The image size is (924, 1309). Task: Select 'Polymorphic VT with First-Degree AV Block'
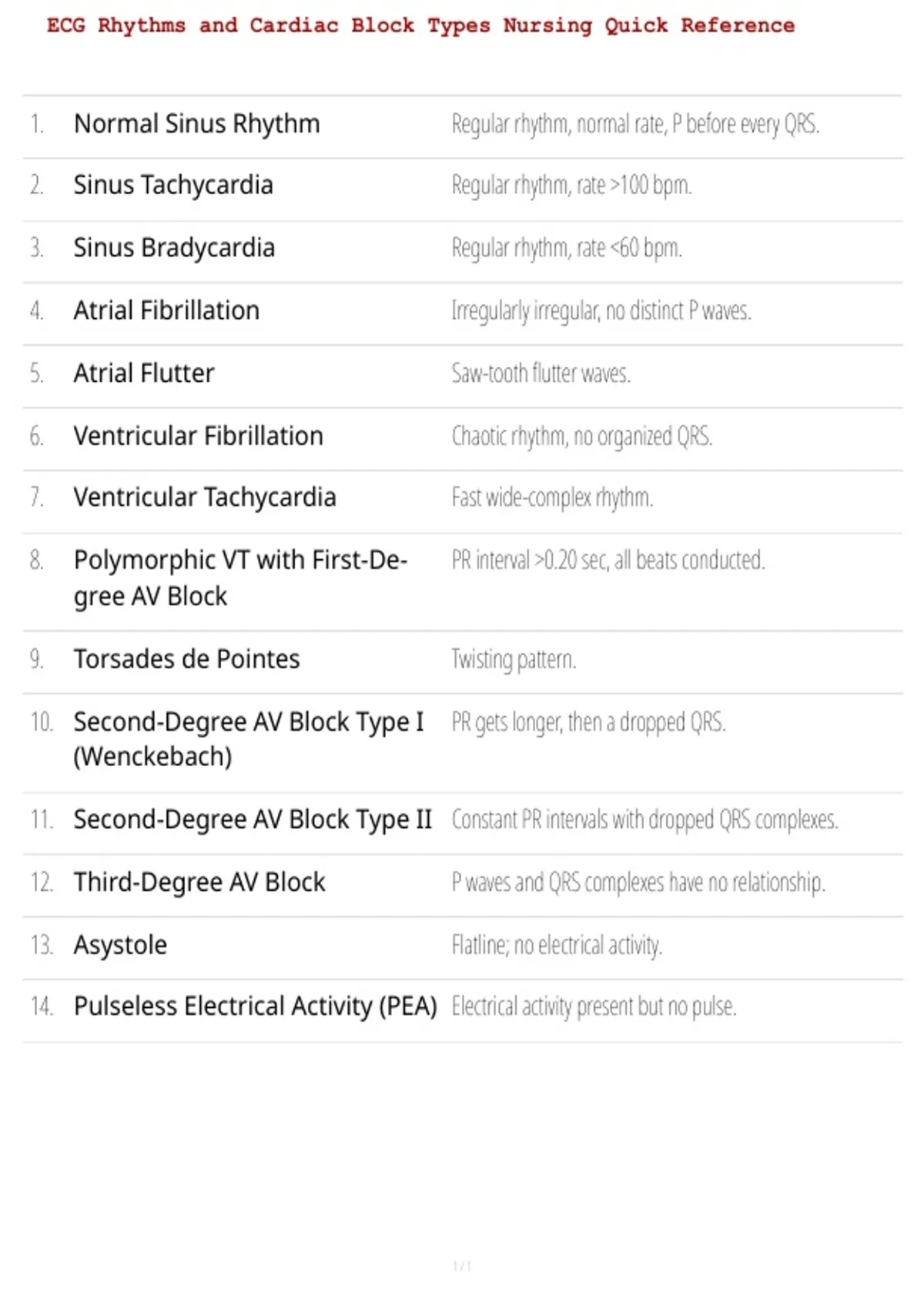click(x=240, y=578)
